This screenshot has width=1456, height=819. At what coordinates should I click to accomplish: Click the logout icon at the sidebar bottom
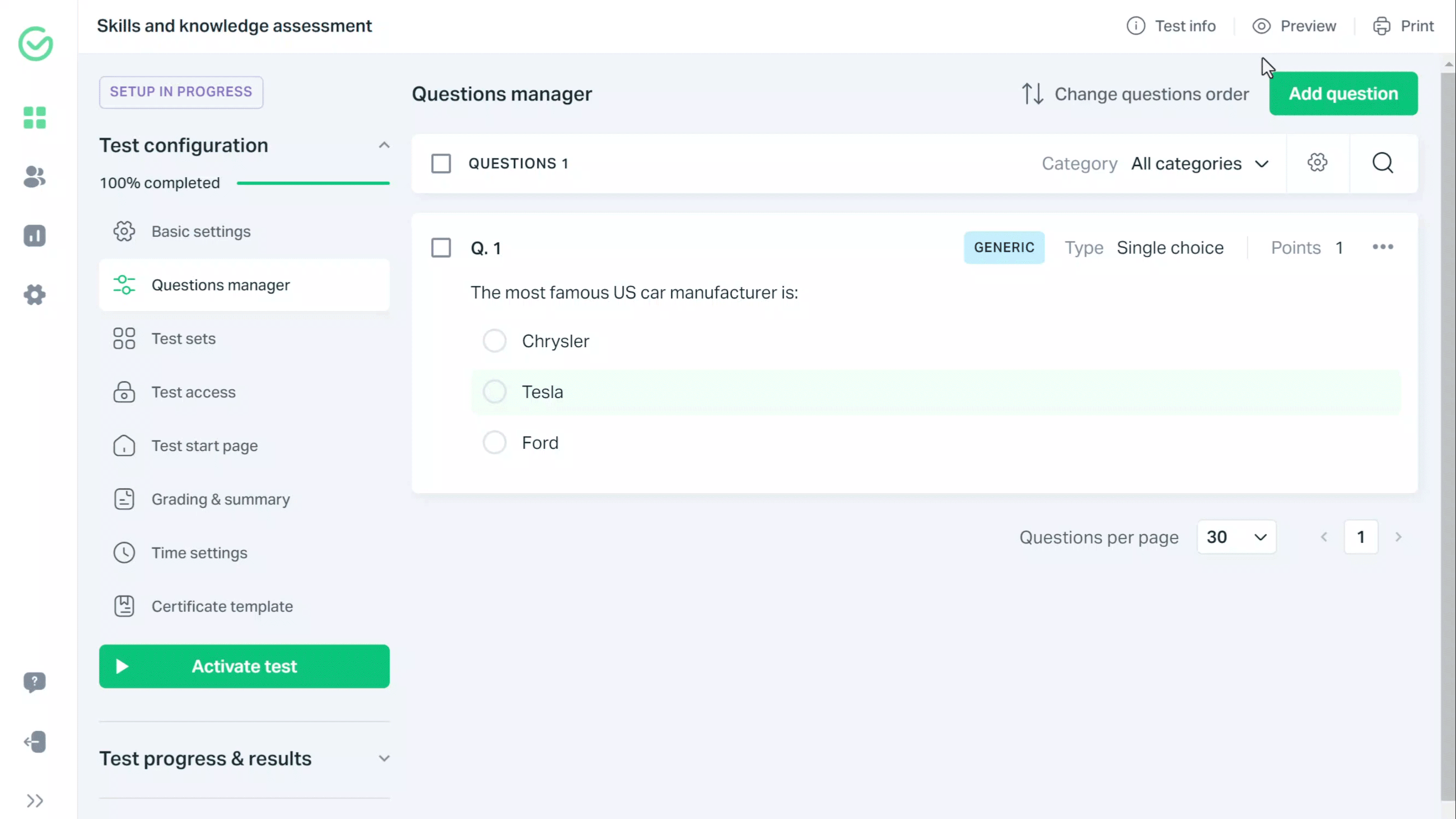[x=35, y=742]
